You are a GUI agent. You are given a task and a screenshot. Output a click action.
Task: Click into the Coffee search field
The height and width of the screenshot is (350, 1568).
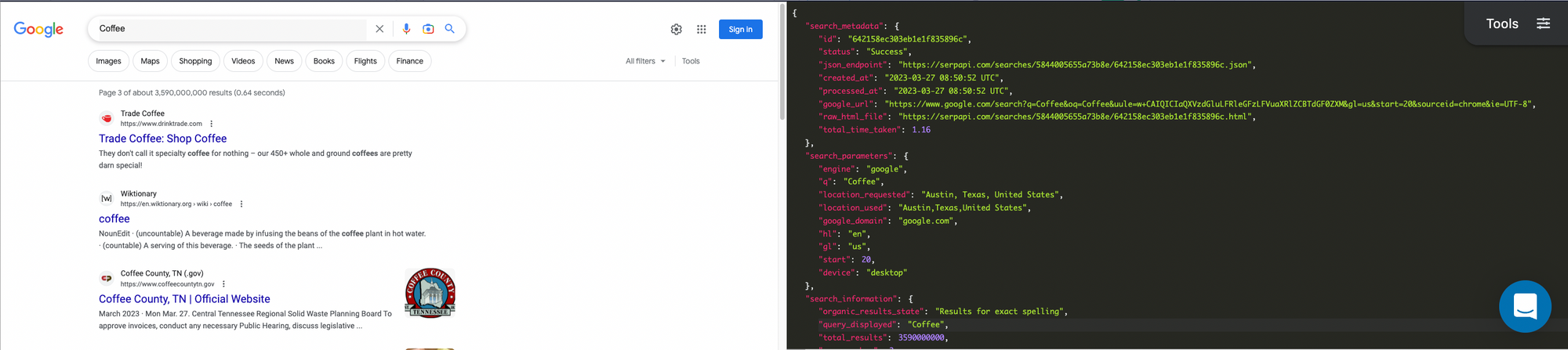(231, 29)
